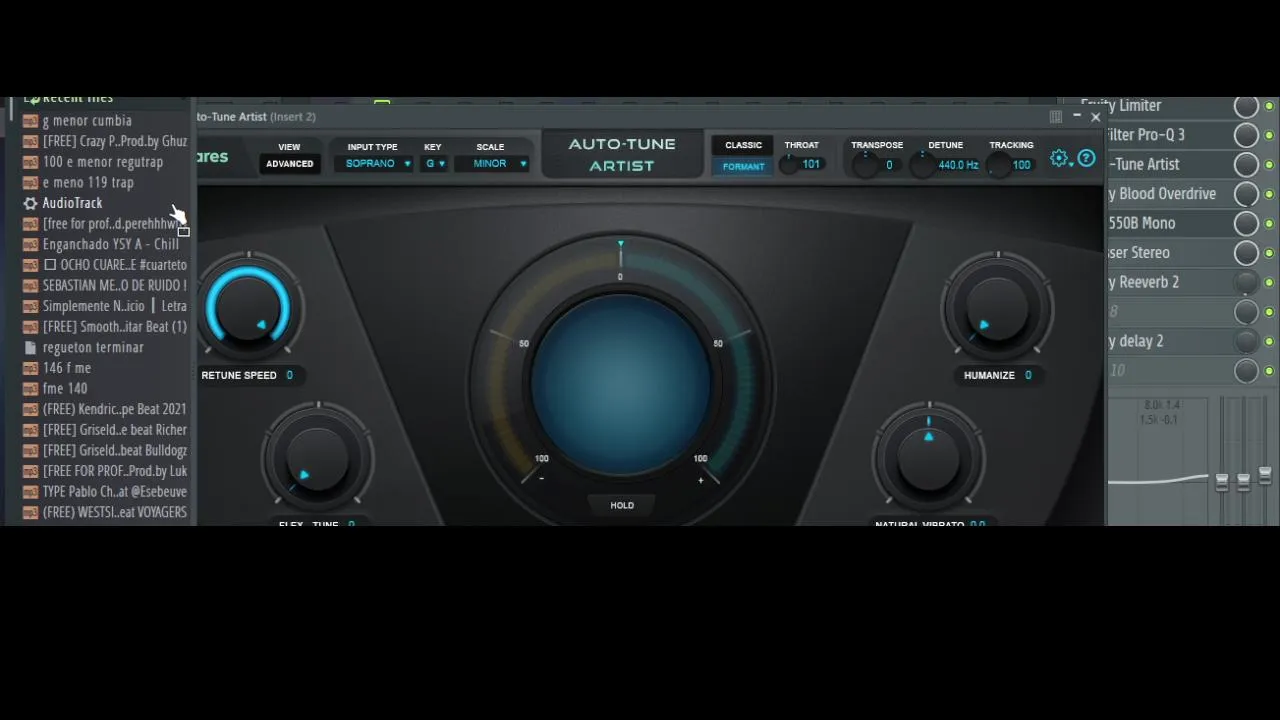Select 'Simplemente N..icio | Letra' file
Viewport: 1280px width, 720px height.
(x=115, y=306)
